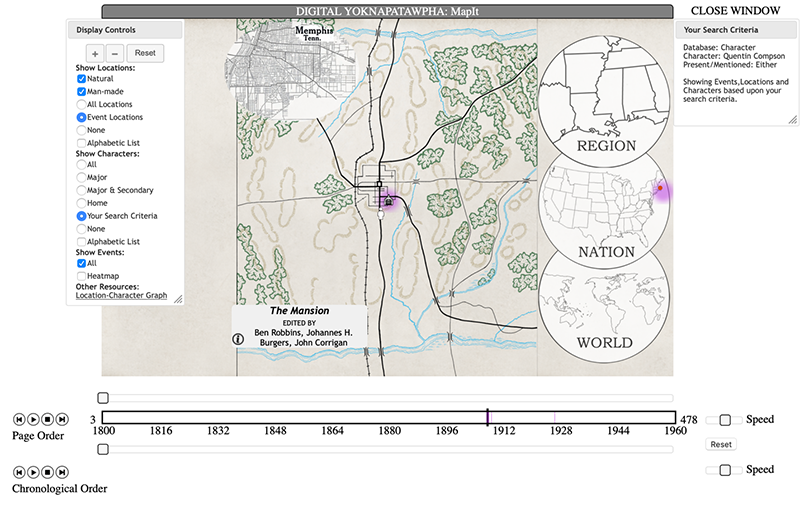Screen dimensions: 800x505
Task: Click the 'Ben Robbins, Johannes H.' editors text
Action: 303,333
